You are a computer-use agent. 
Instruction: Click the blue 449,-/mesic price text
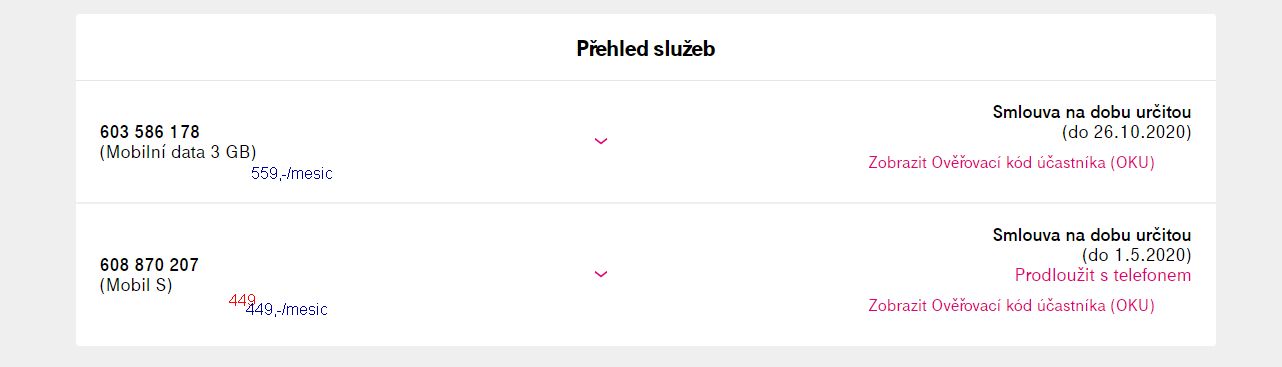286,310
